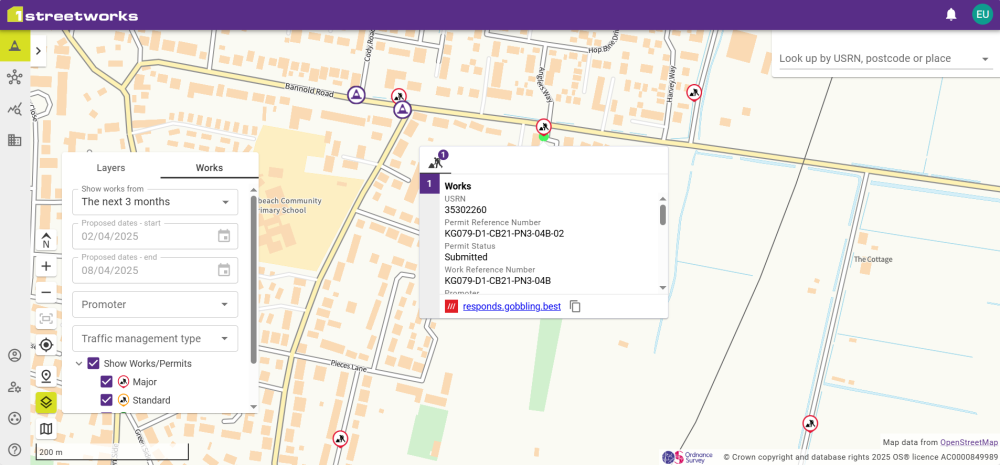Click the Permit Status value Submitted
1000x465 pixels.
tap(466, 257)
